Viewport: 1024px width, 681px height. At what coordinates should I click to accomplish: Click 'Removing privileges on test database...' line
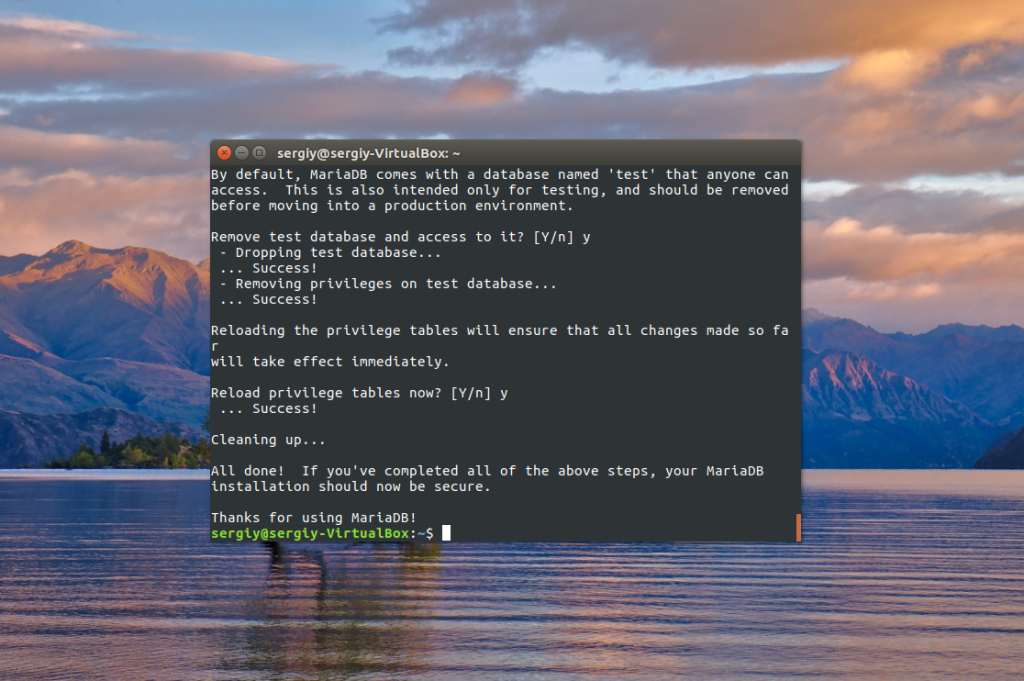point(388,284)
